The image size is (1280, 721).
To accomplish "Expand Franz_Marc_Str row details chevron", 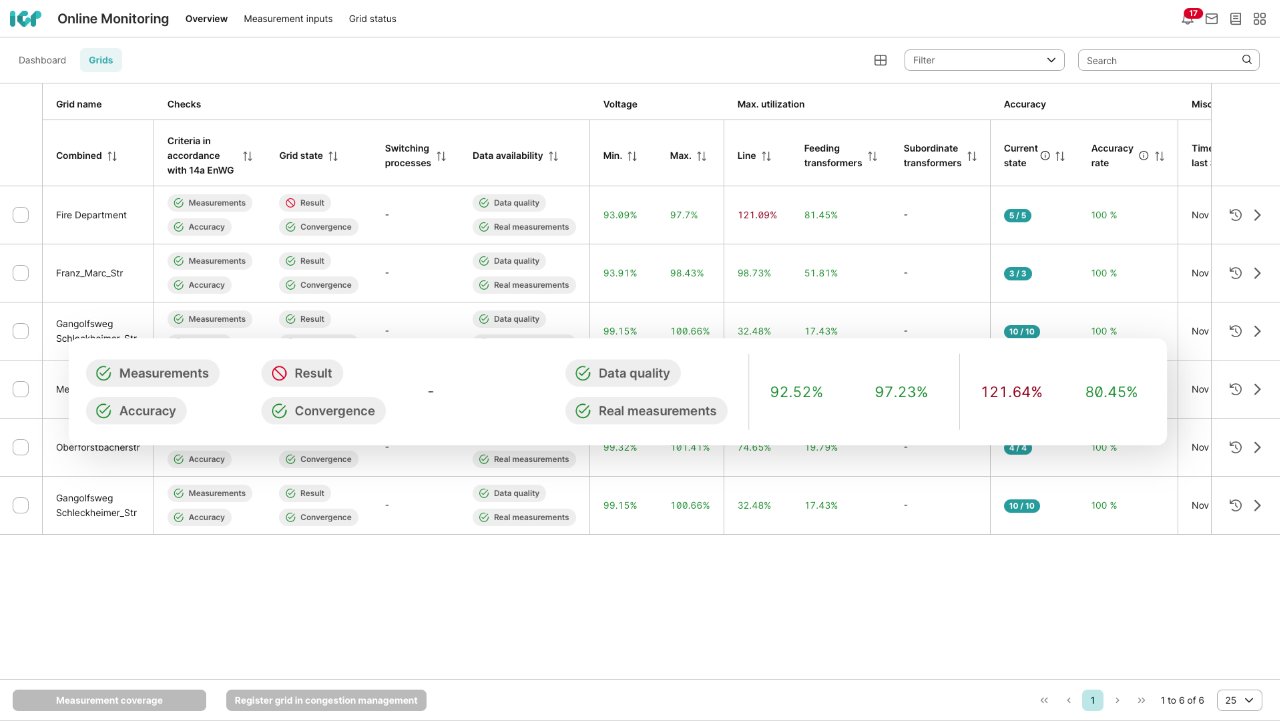I will click(1258, 273).
